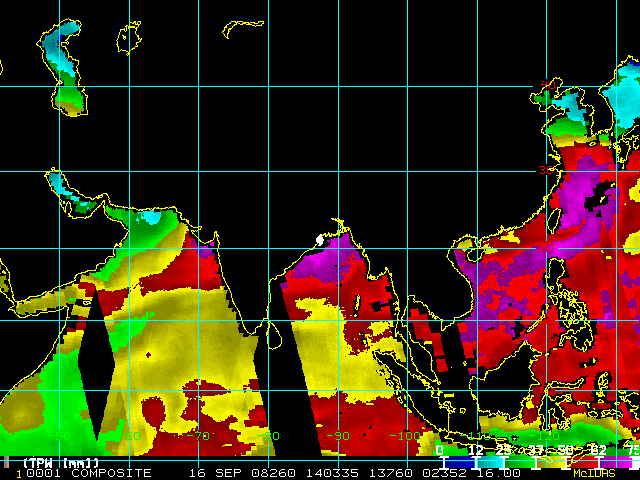
Task: Click the white pixel patch north of Bay of Bengal
Action: click(x=320, y=240)
